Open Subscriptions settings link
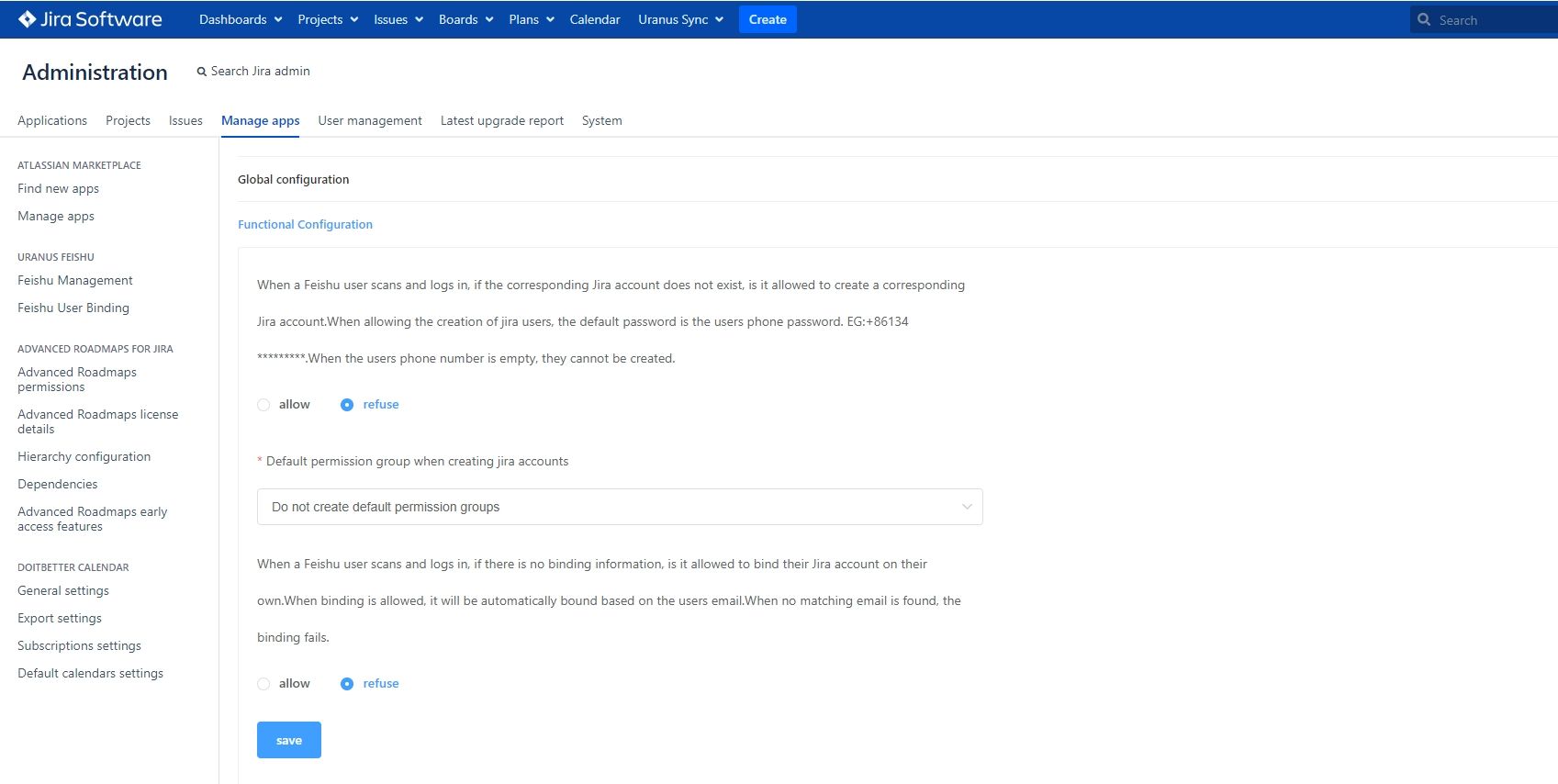This screenshot has height=784, width=1558. [80, 645]
